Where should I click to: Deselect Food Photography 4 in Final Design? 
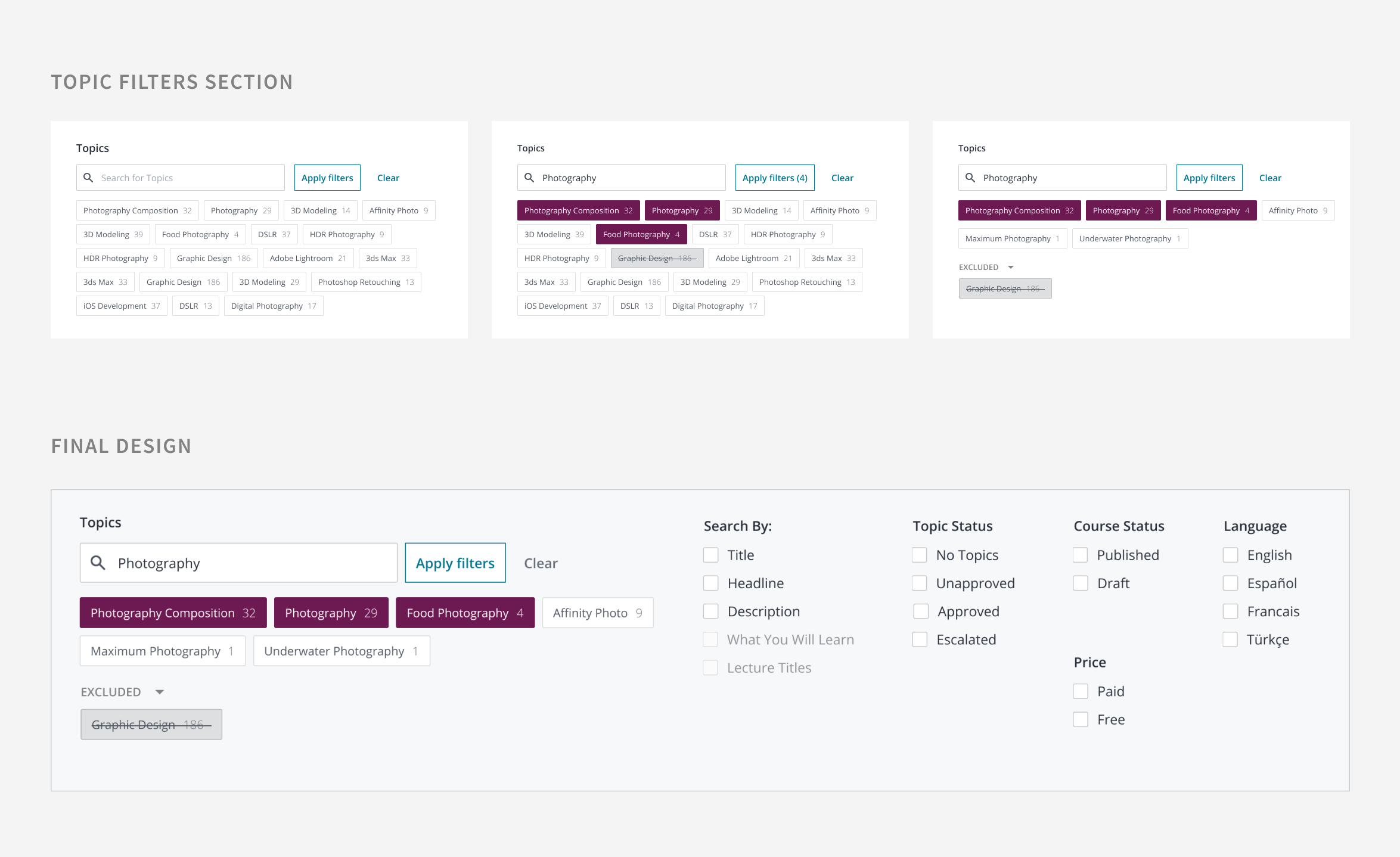(x=465, y=613)
